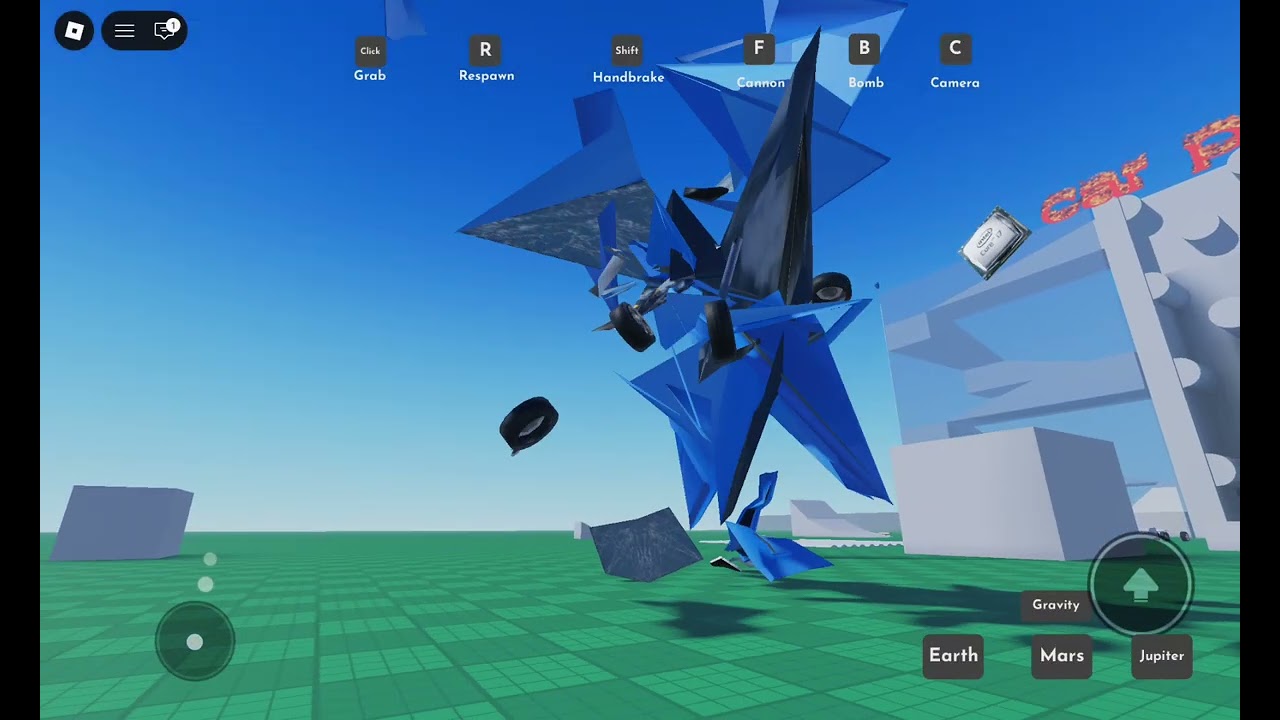Fire the Cannon with F key
Viewport: 1280px width, 720px height.
(759, 48)
